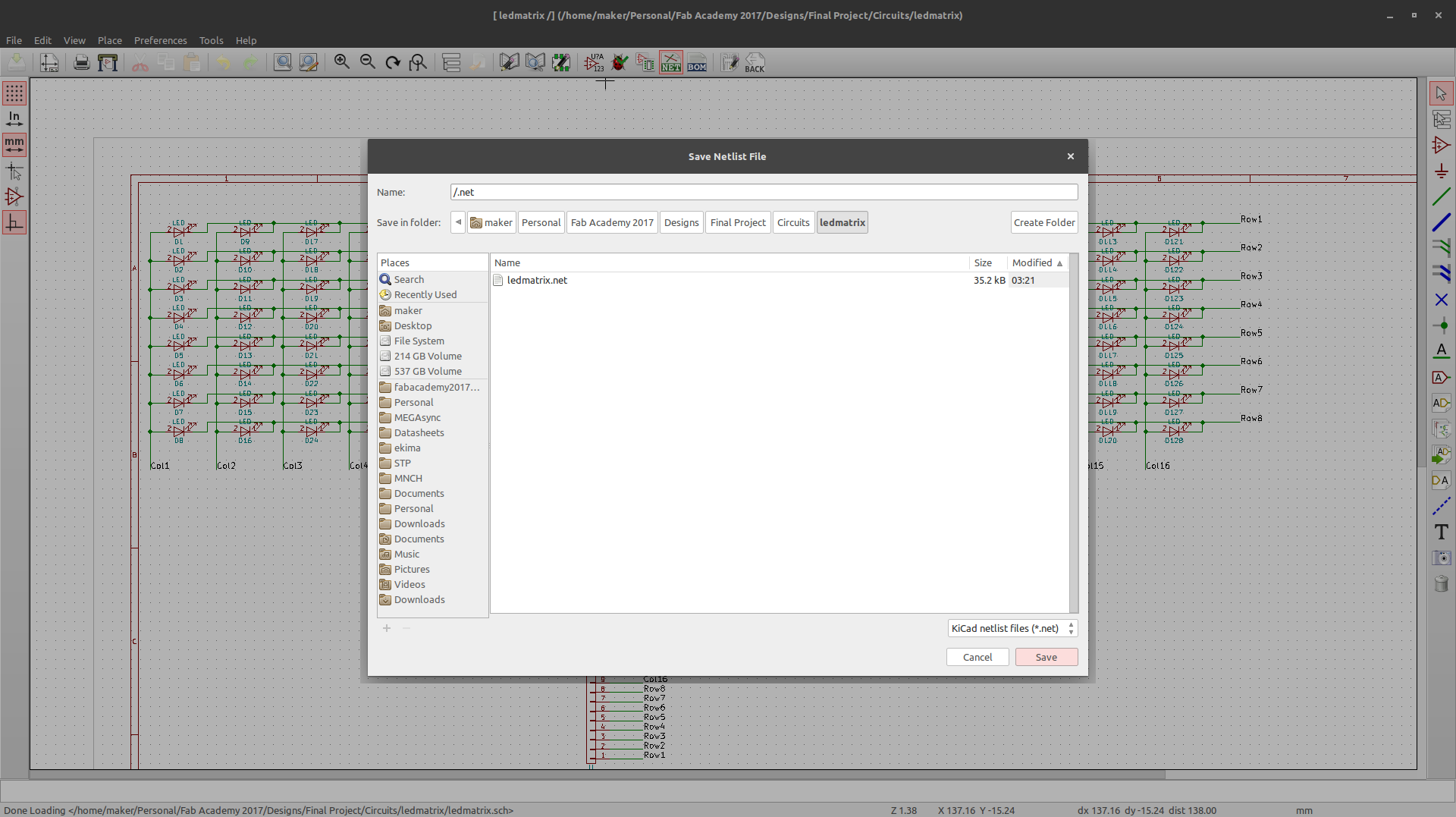The width and height of the screenshot is (1456, 817).
Task: Click the Page settings toolbar icon
Action: 49,62
